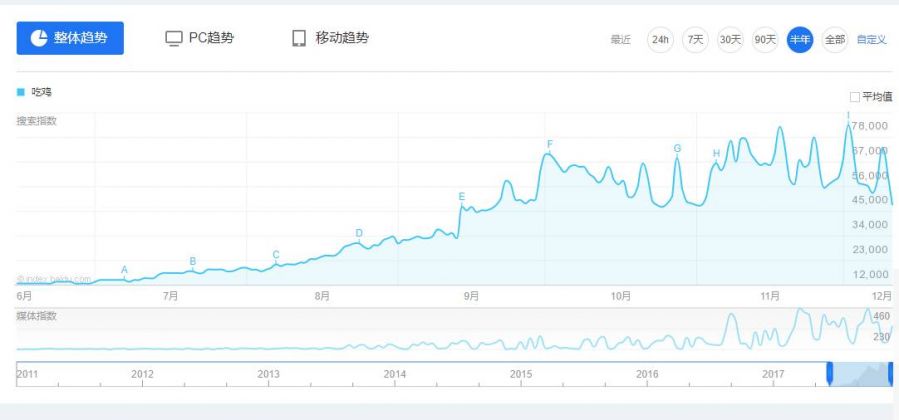Click the 12月 axis label
The image size is (899, 420).
coord(882,296)
